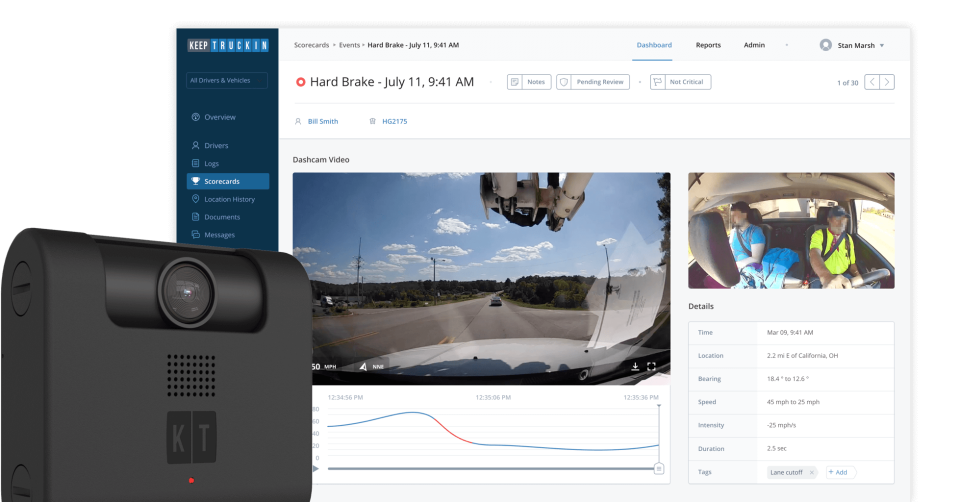
Task: Go to the previous event arrow
Action: (872, 82)
